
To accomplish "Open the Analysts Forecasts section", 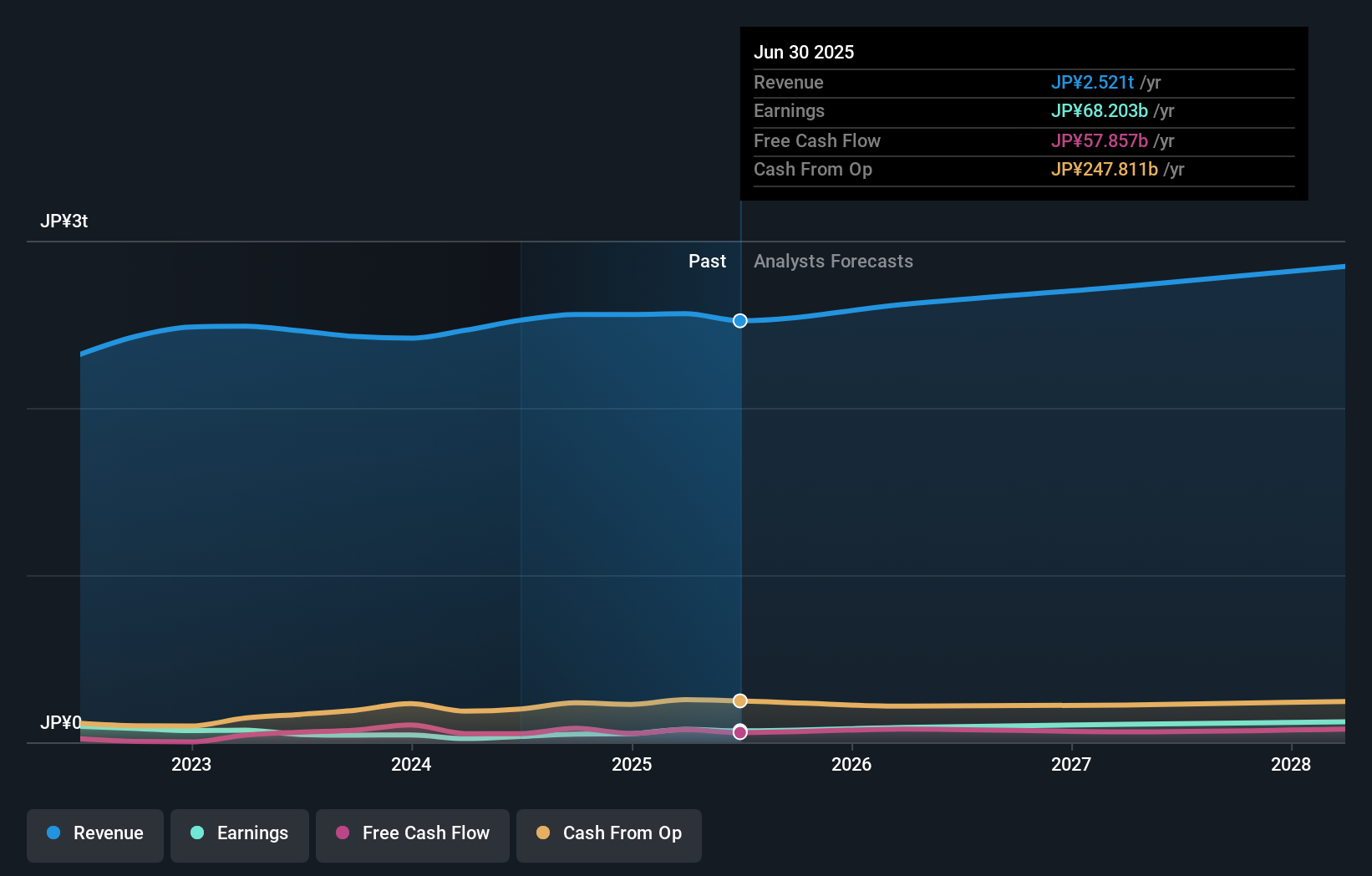I will pos(833,261).
